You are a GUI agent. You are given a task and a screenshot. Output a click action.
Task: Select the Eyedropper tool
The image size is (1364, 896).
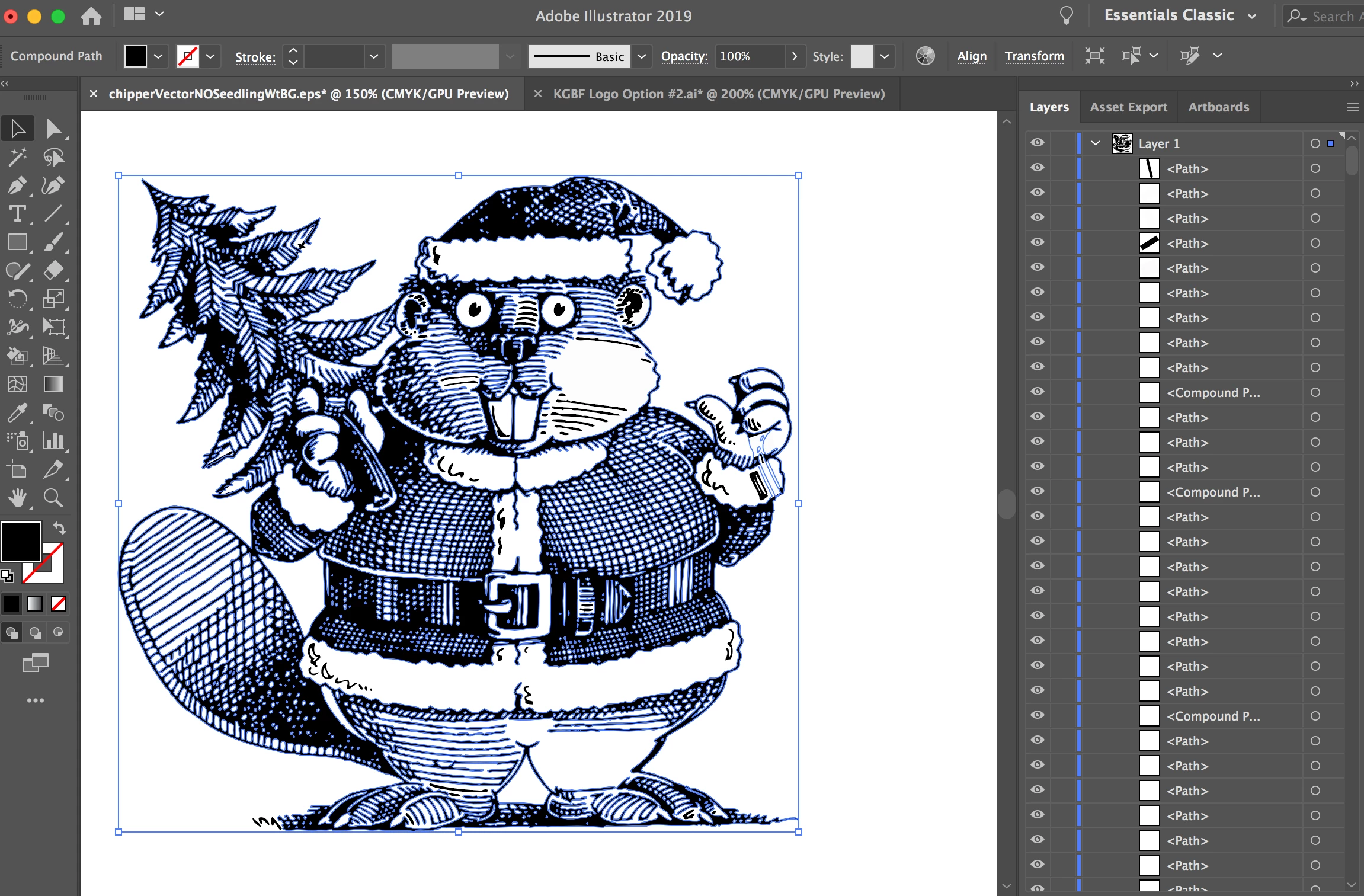point(17,413)
